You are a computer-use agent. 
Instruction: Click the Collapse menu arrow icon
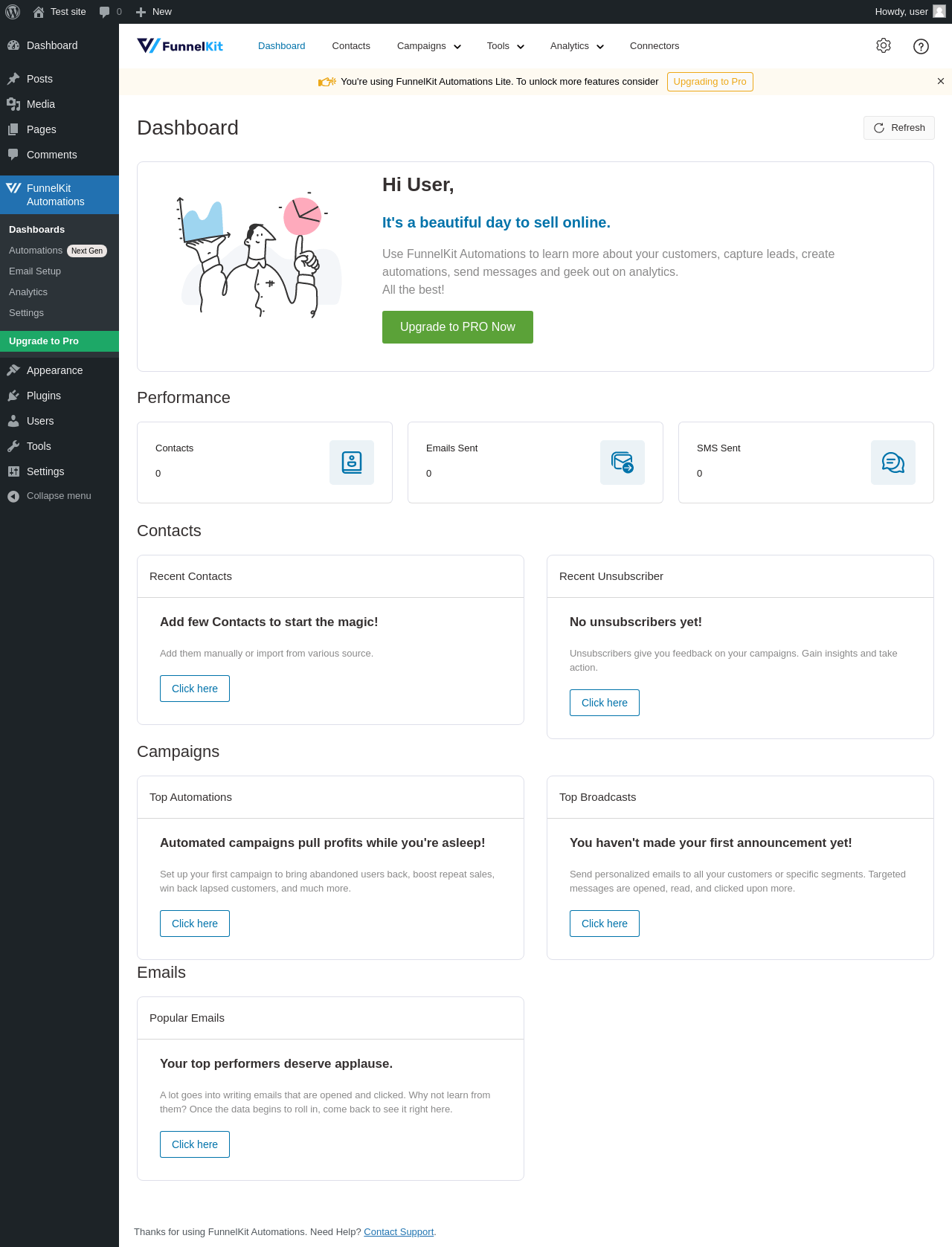(x=13, y=496)
